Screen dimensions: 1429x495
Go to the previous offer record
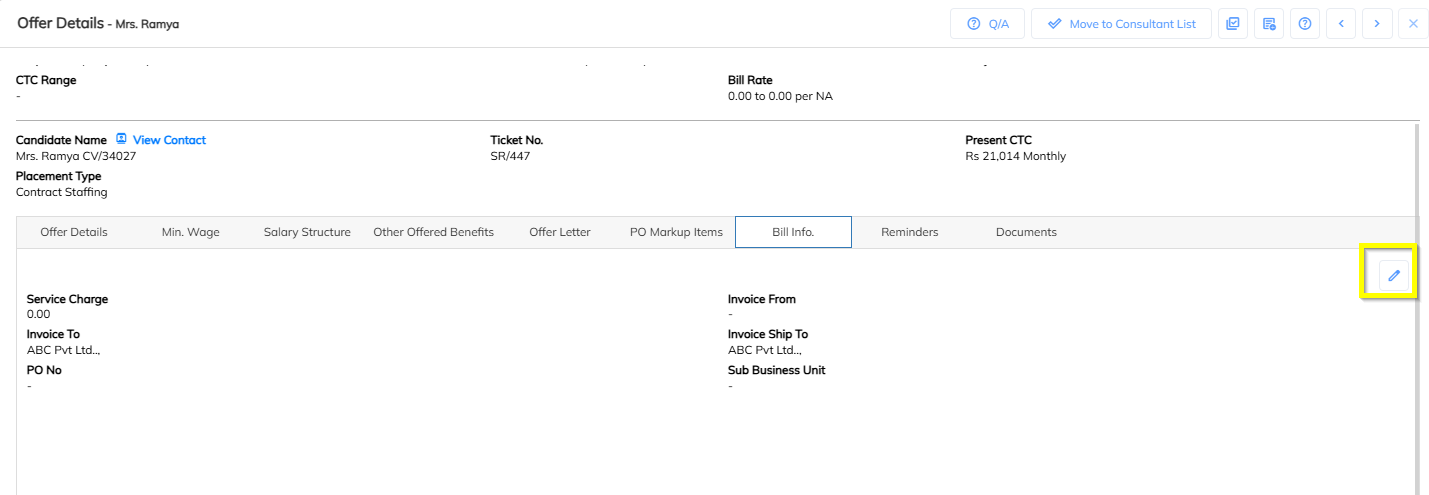tap(1341, 24)
